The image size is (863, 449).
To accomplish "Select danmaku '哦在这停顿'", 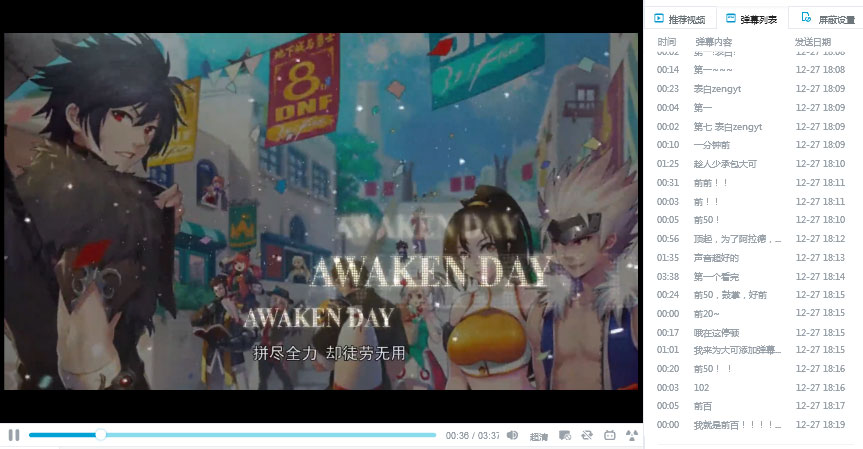I will (752, 332).
